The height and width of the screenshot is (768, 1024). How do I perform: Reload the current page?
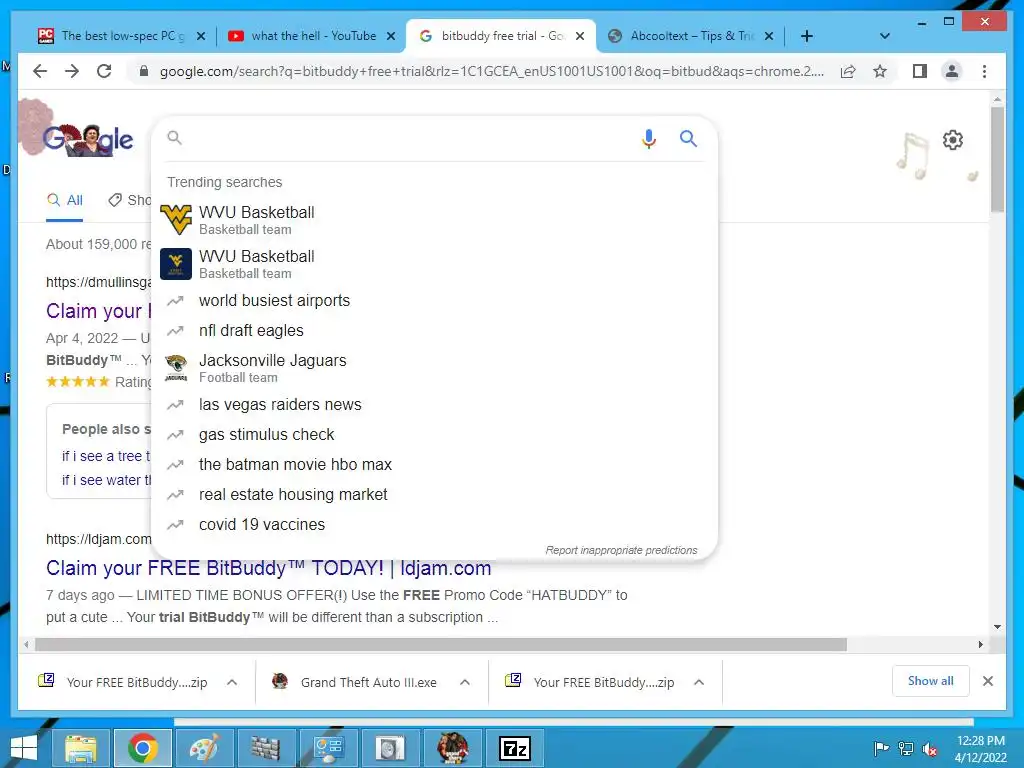pos(104,71)
